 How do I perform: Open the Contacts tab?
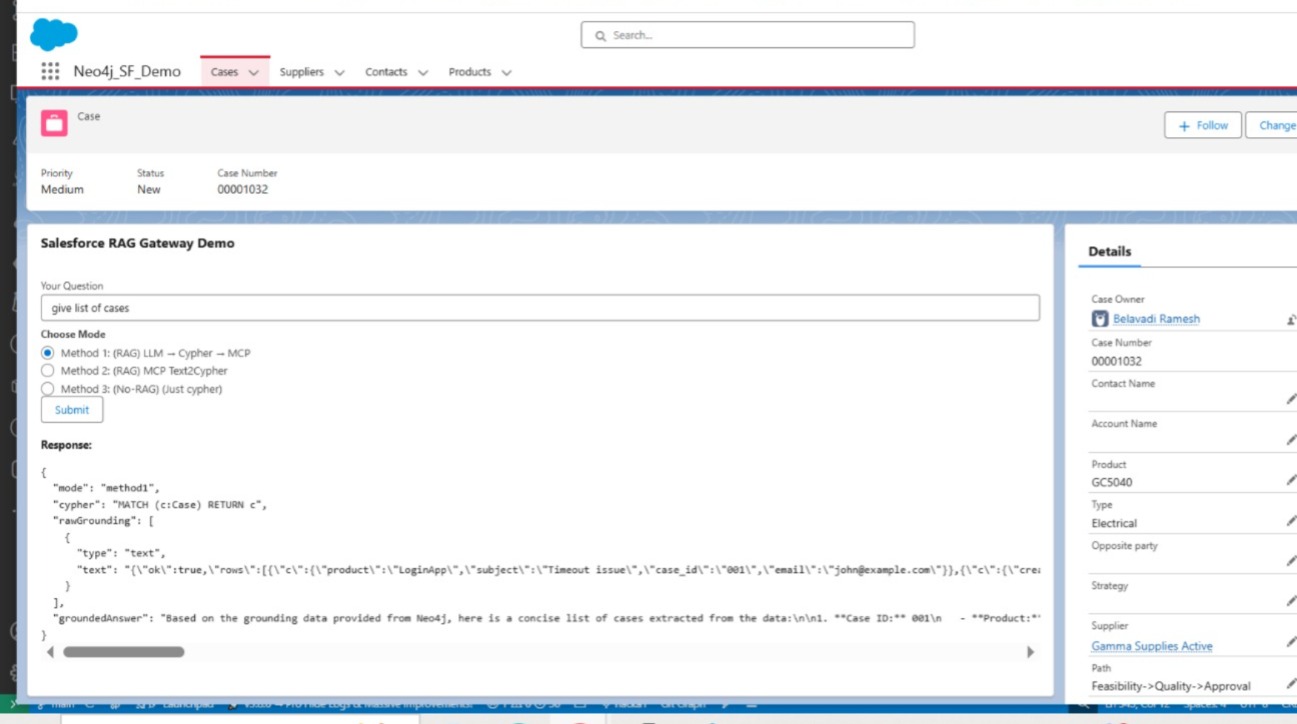coord(386,72)
